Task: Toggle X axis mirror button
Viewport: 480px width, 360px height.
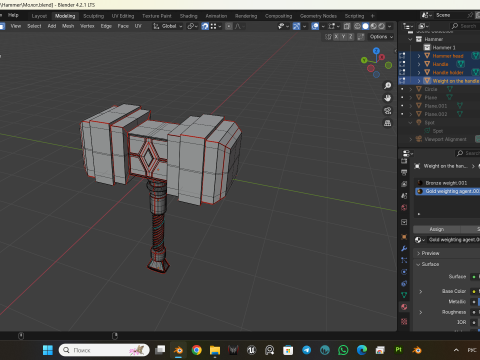Action: pos(336,37)
